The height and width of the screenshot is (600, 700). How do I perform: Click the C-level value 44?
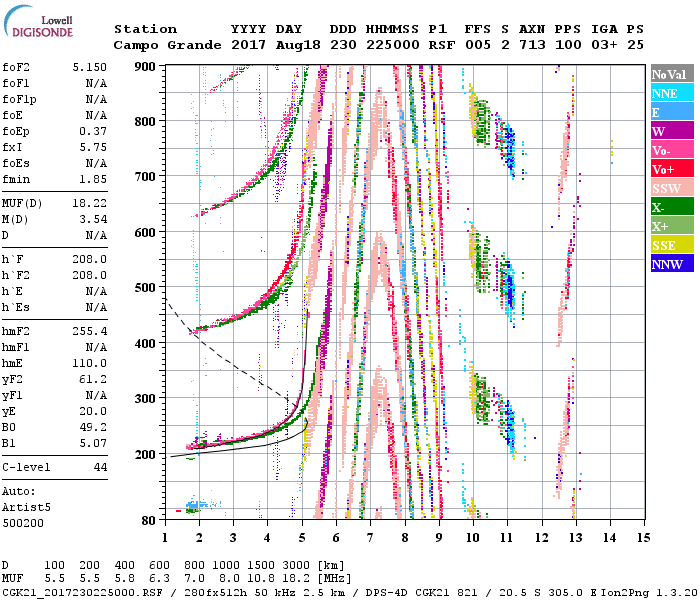click(100, 467)
